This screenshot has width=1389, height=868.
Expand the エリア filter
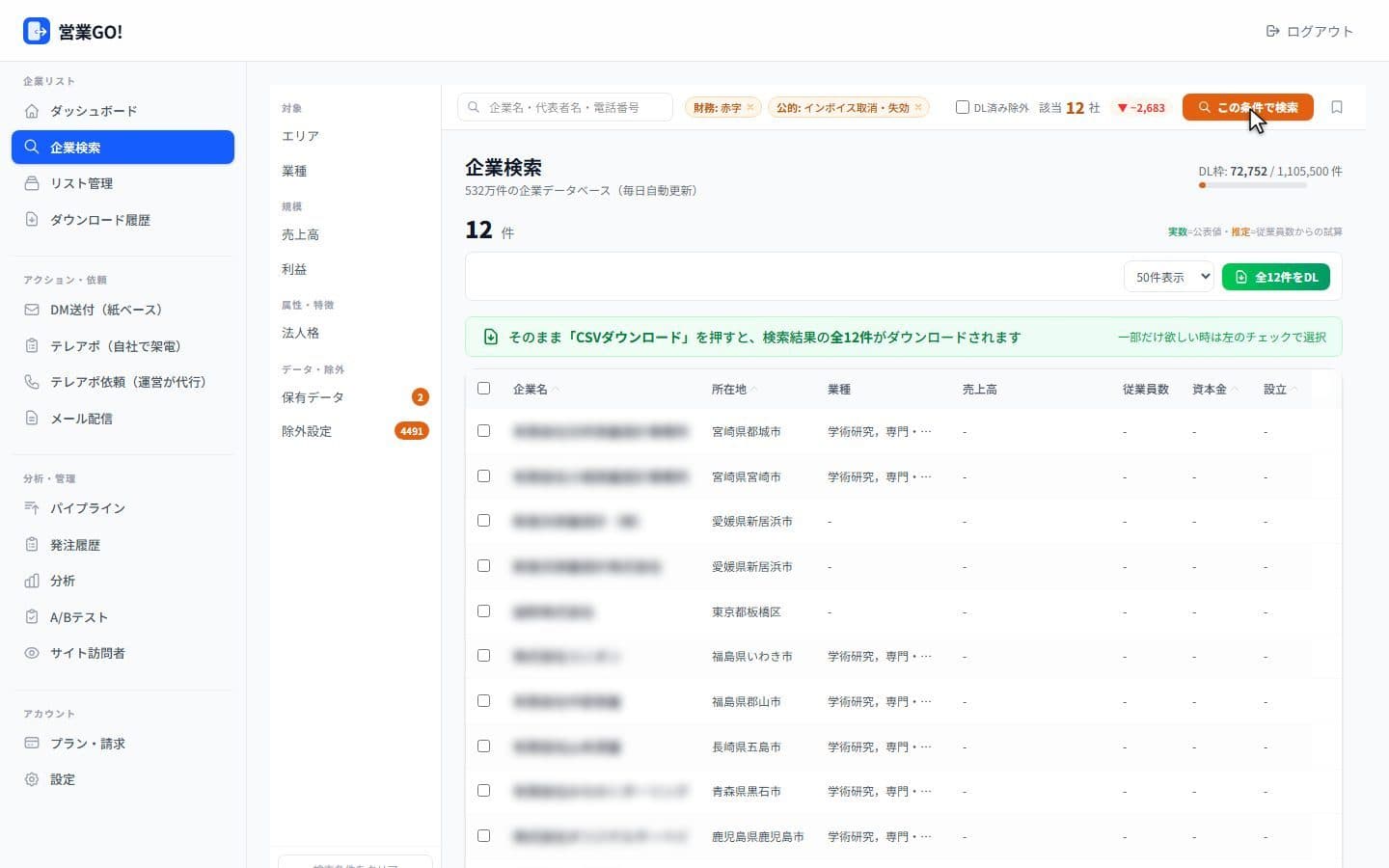(355, 136)
